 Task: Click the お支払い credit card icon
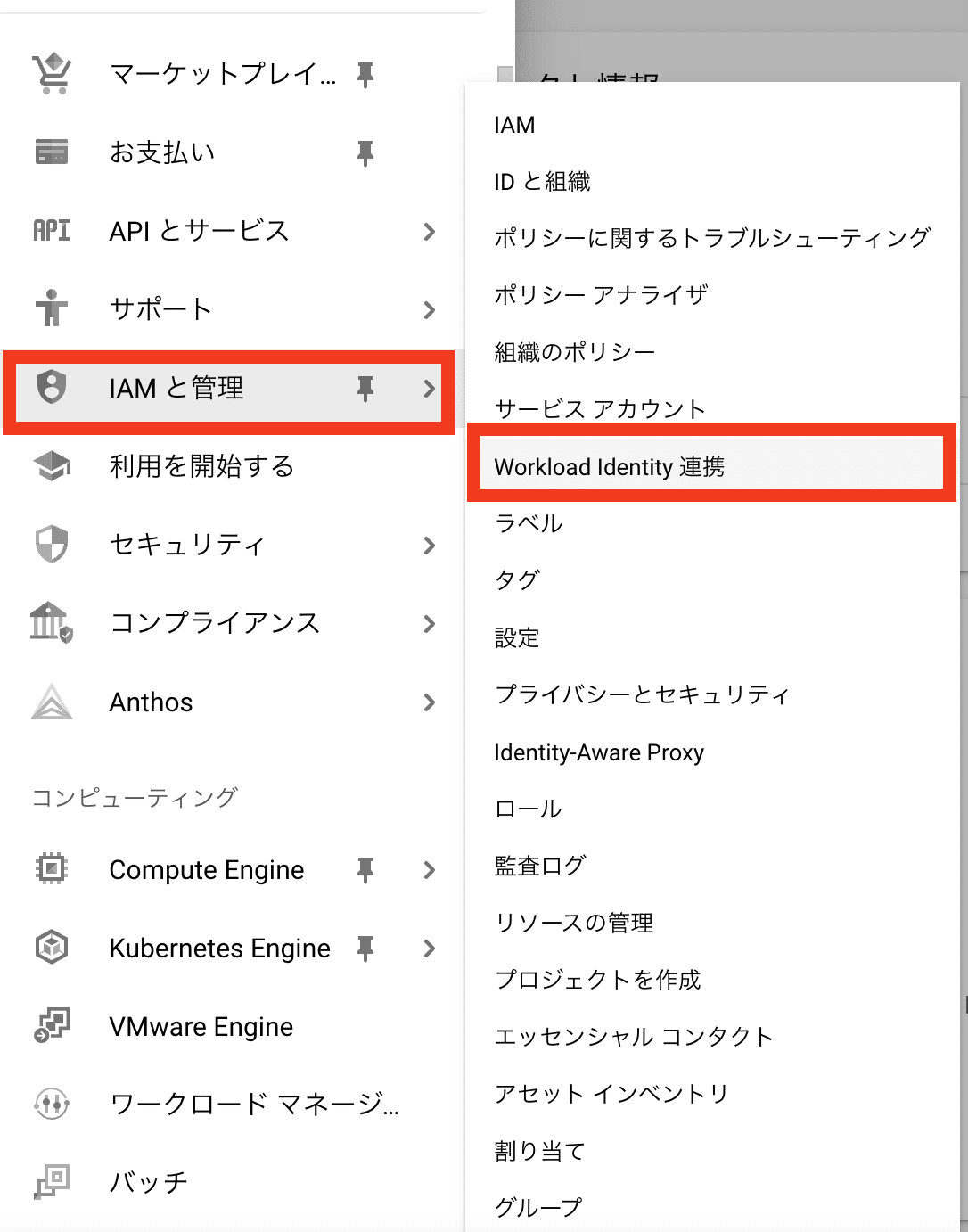[x=51, y=152]
